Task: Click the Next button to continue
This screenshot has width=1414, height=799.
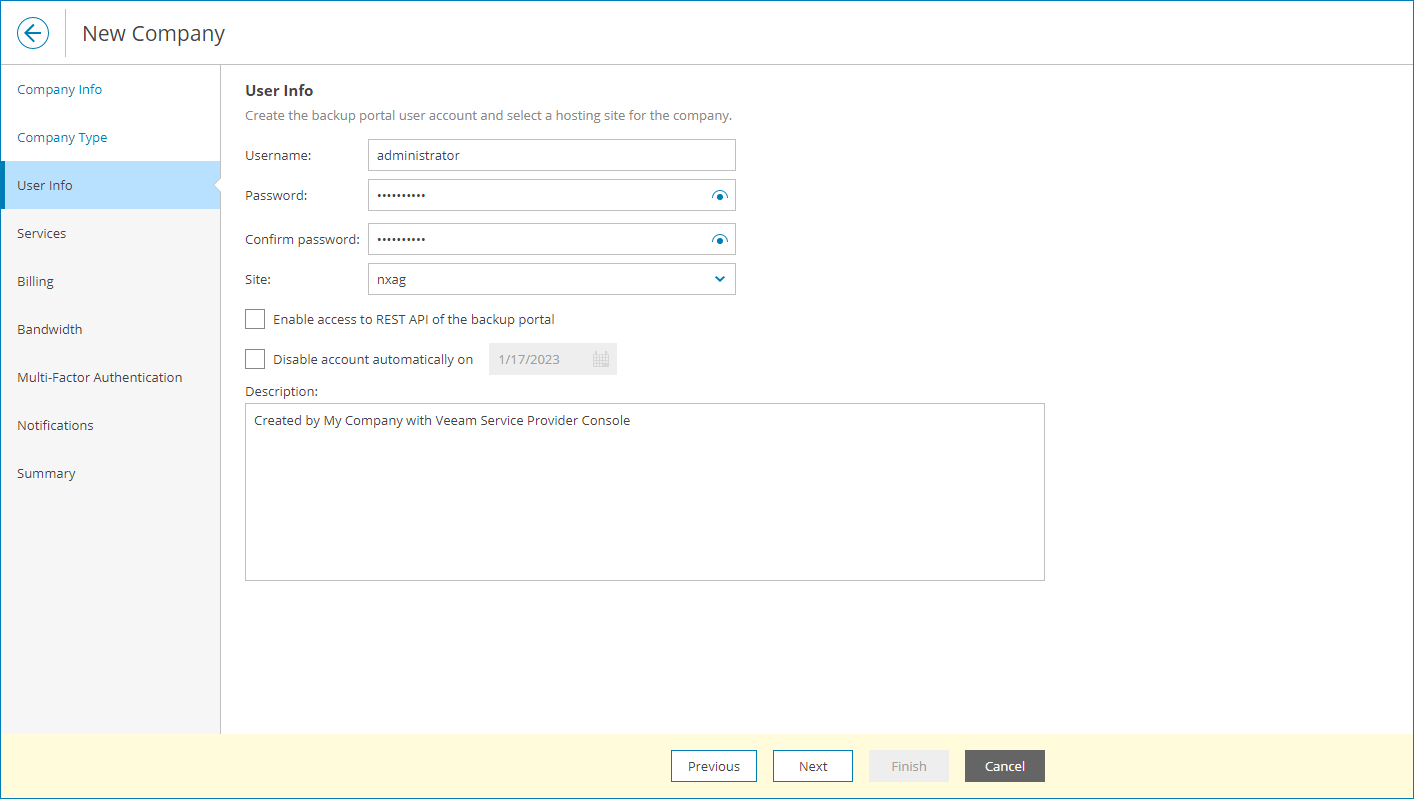Action: pos(812,766)
